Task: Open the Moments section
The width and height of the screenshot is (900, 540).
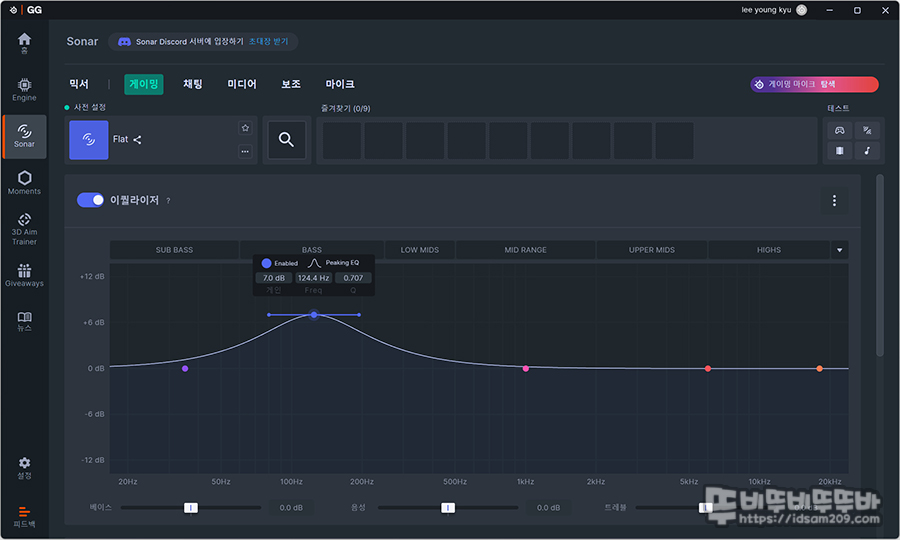Action: click(24, 182)
